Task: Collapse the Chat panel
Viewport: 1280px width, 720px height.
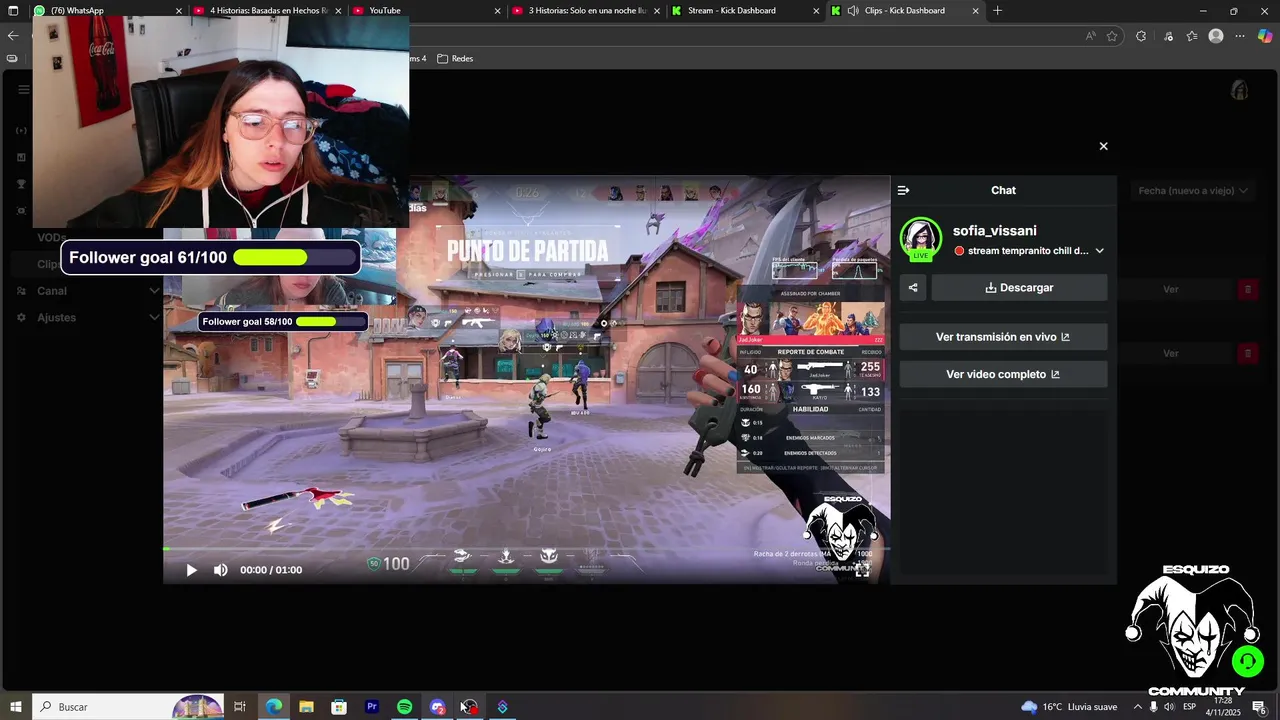Action: pyautogui.click(x=904, y=190)
